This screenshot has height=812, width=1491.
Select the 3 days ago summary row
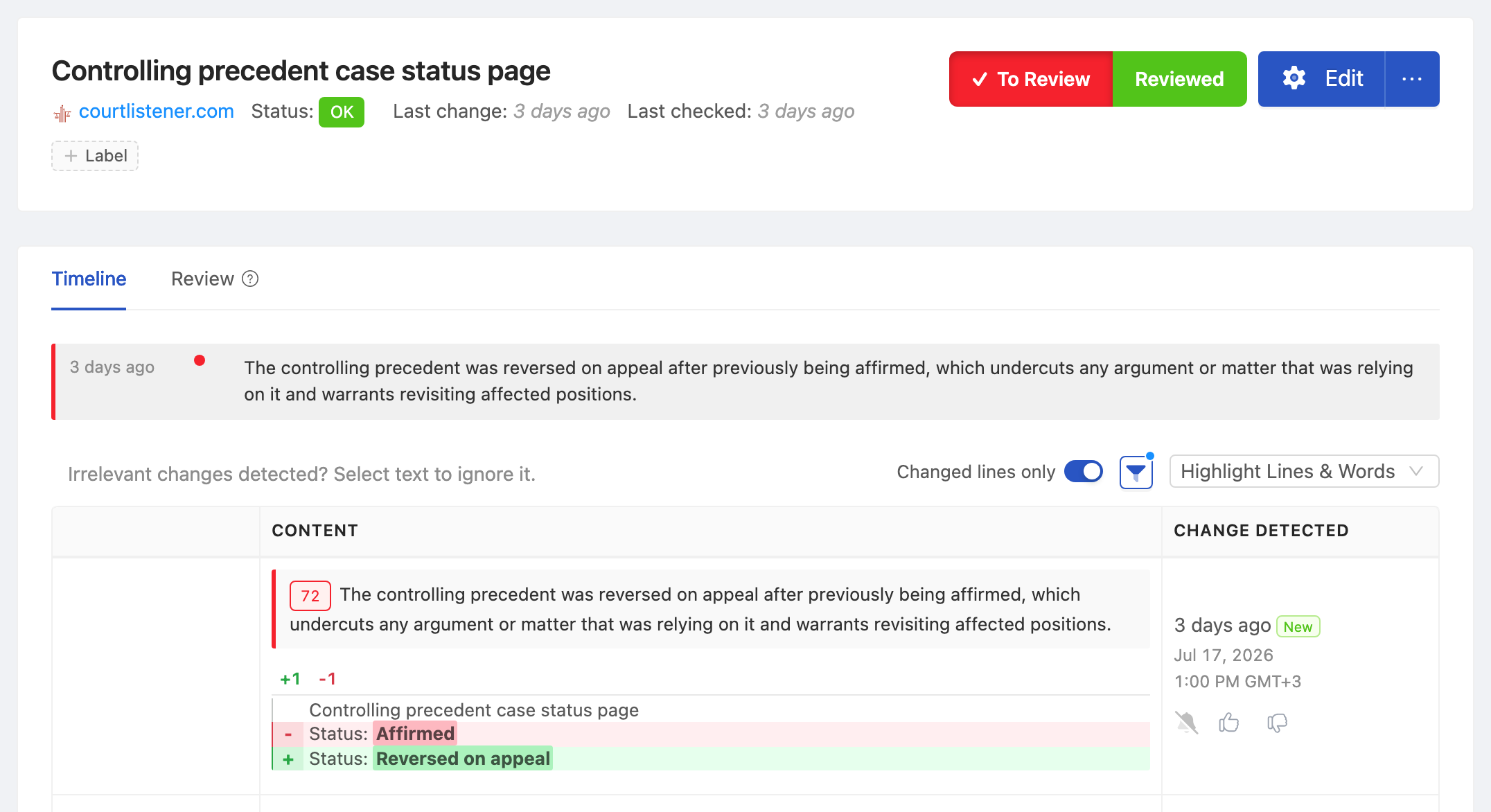(745, 382)
